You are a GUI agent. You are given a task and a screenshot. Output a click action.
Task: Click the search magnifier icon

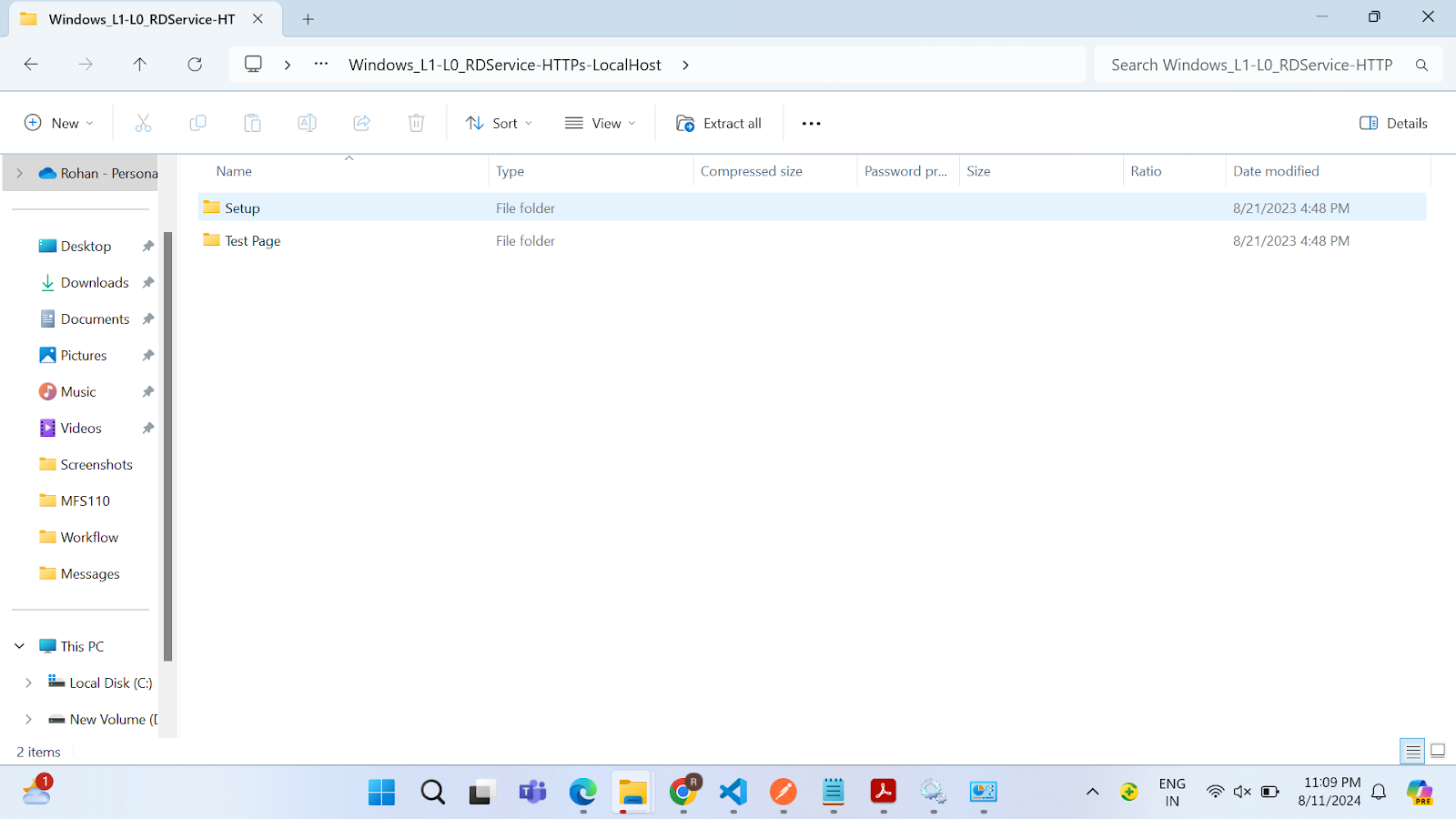click(x=1421, y=65)
